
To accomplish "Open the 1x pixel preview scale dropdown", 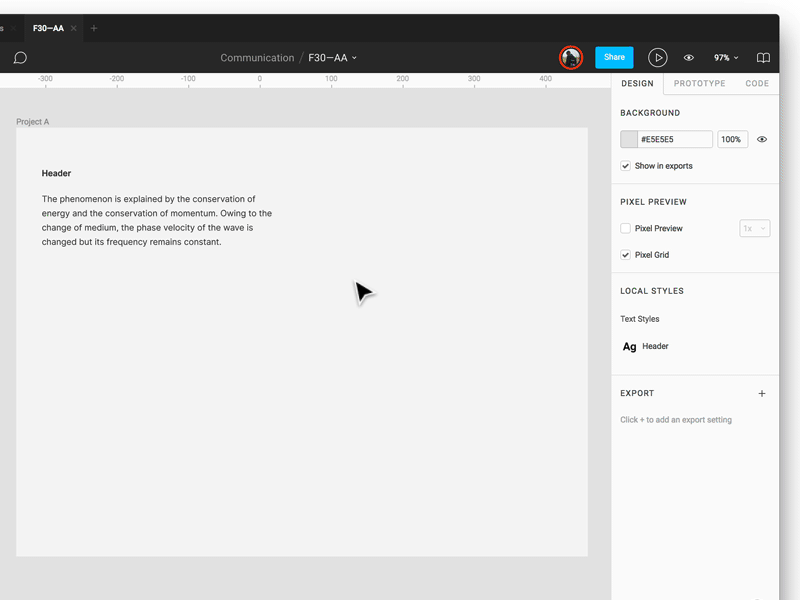I will click(x=754, y=229).
